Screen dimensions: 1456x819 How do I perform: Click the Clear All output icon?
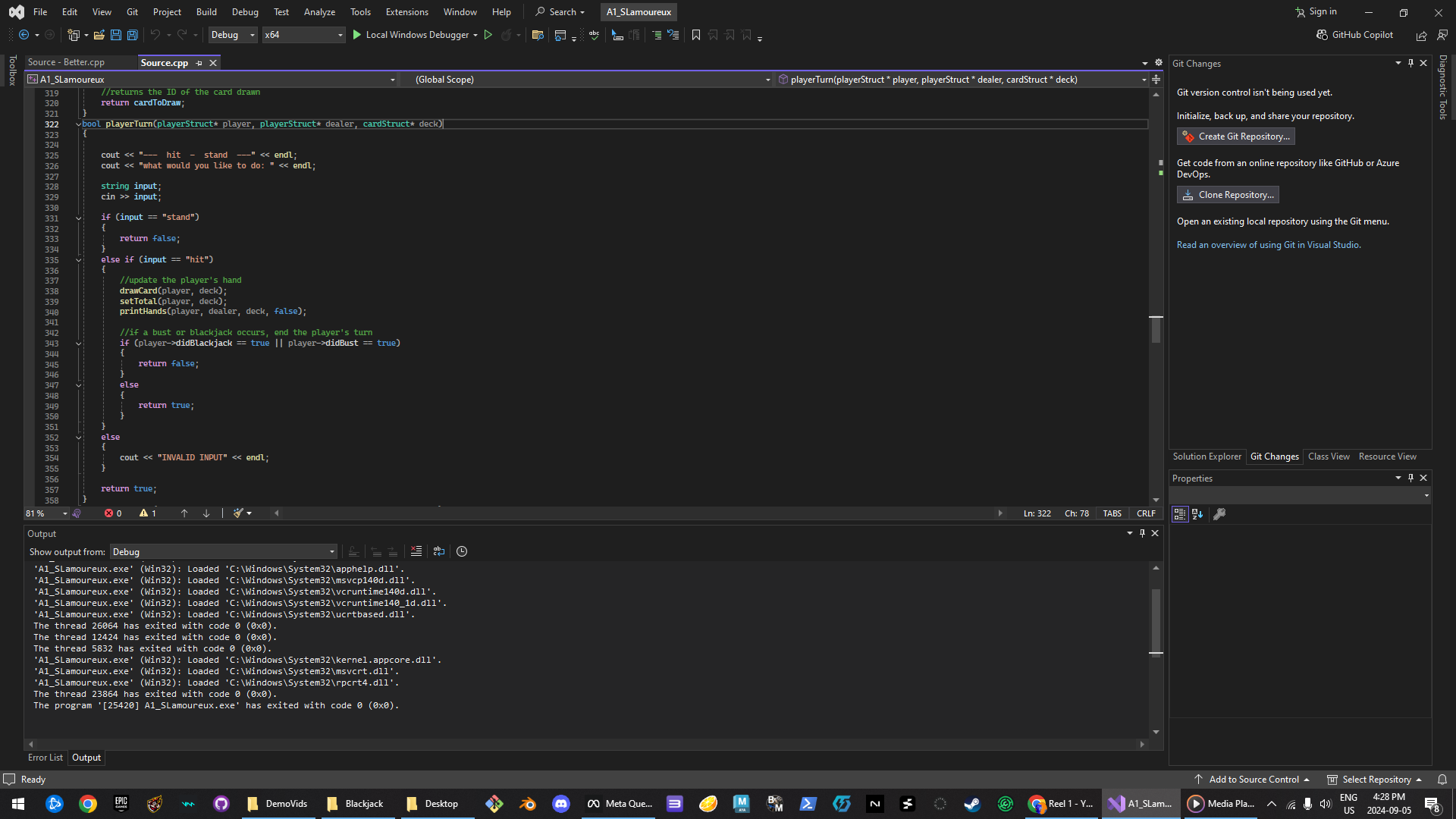(416, 551)
